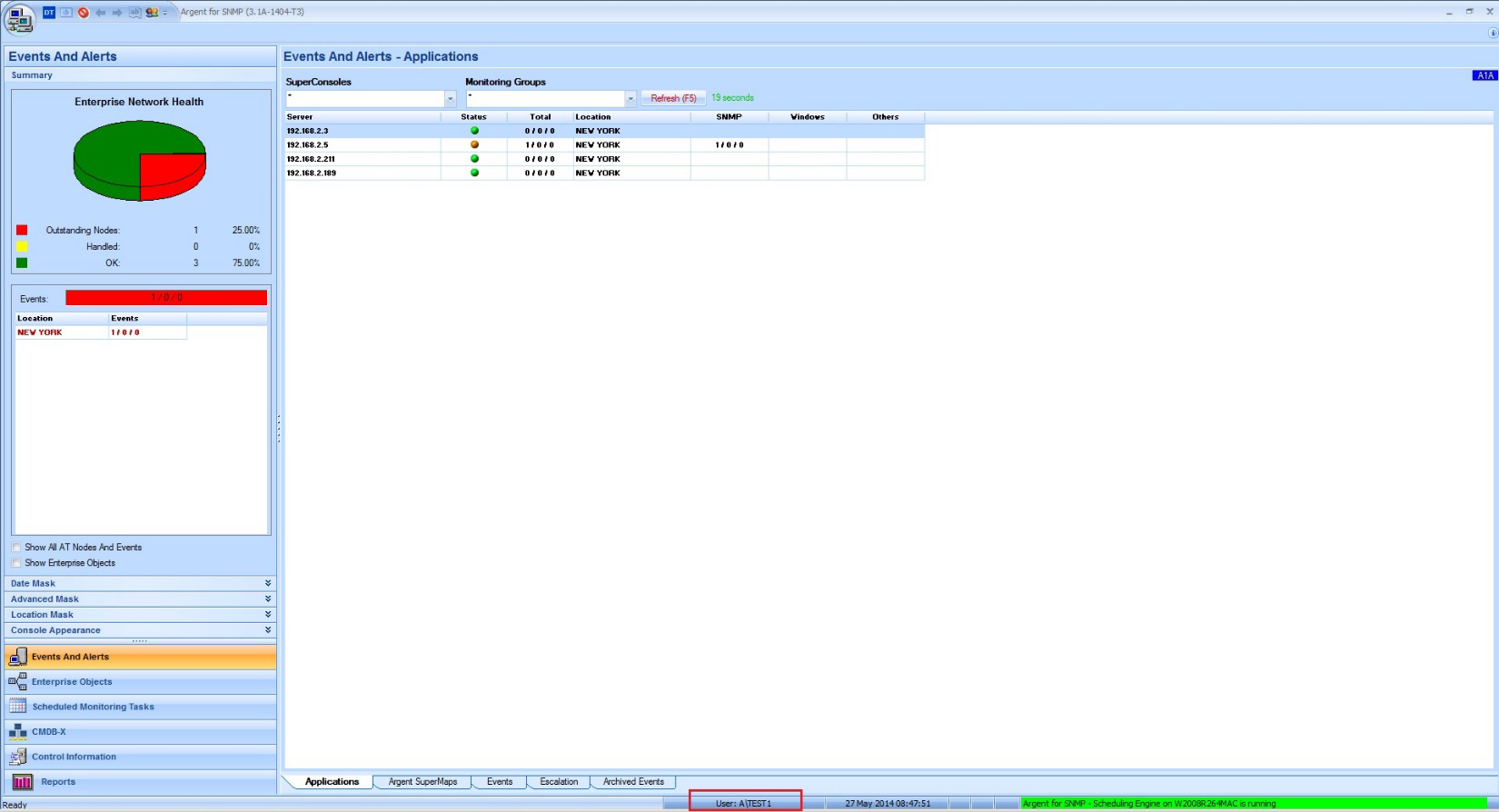Viewport: 1499px width, 812px height.
Task: Open the Control Information section
Action: click(74, 757)
